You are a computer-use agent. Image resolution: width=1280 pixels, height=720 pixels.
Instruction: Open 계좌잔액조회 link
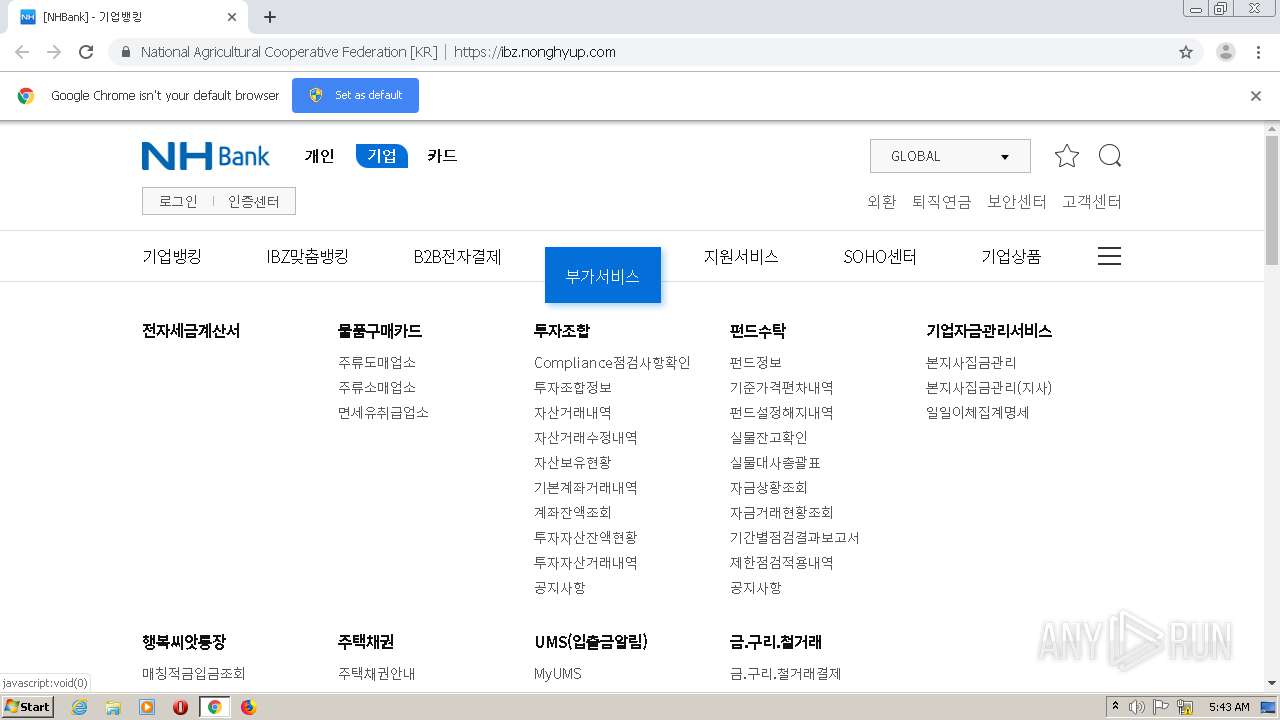(x=573, y=512)
